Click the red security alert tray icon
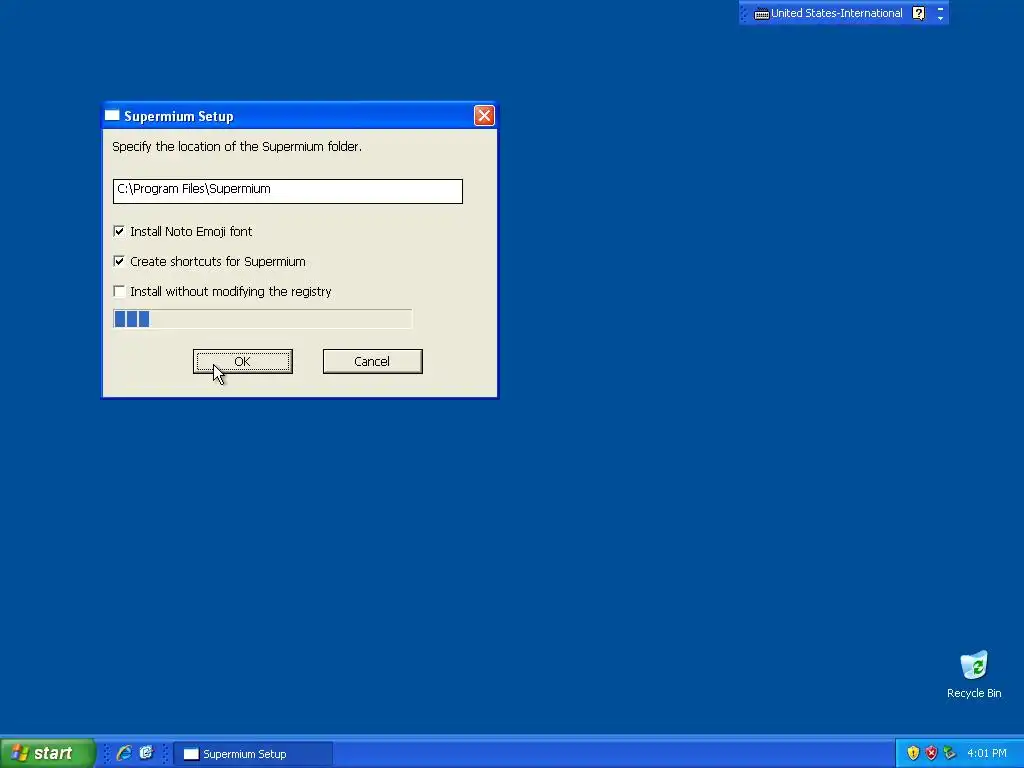Image resolution: width=1024 pixels, height=768 pixels. coord(931,753)
